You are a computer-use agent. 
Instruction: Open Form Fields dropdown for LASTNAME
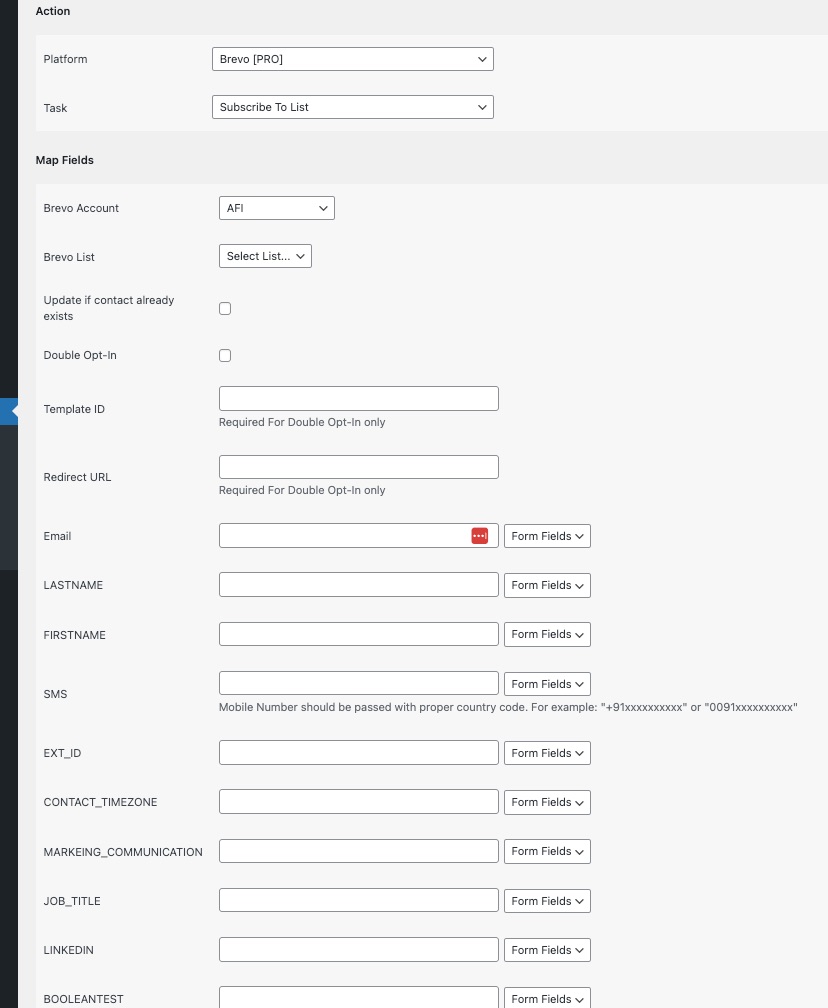point(547,586)
